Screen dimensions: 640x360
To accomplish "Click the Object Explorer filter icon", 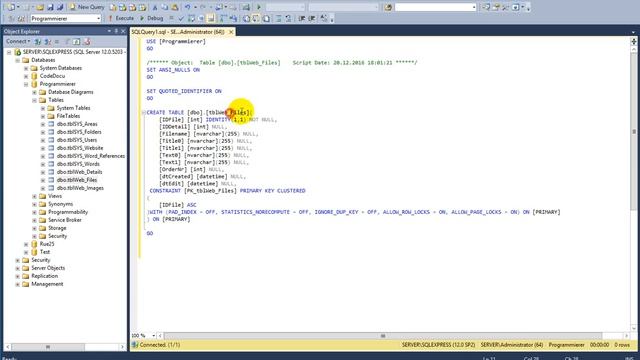I will click(x=67, y=41).
